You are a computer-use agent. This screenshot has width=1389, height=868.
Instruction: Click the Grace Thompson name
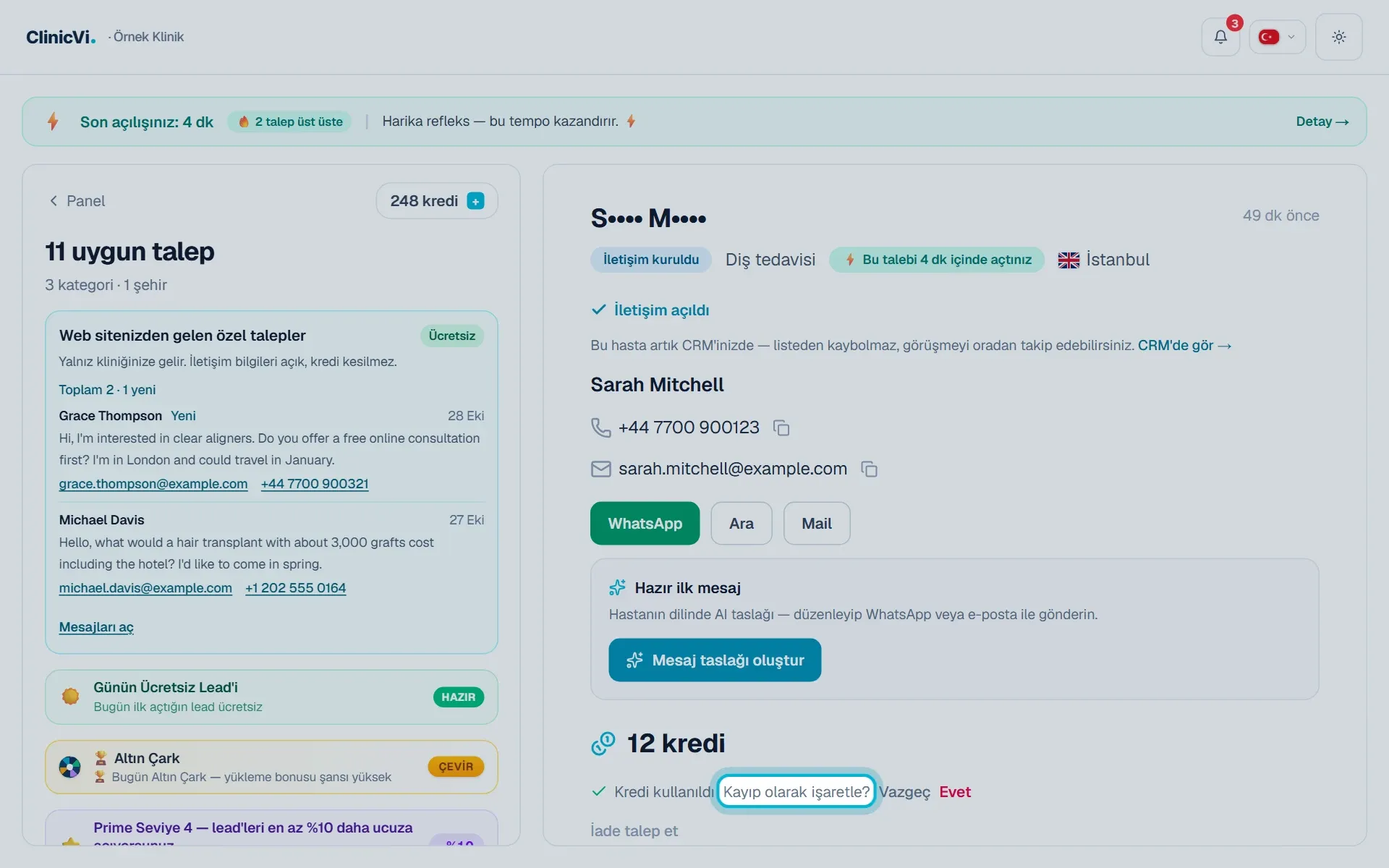(x=110, y=416)
